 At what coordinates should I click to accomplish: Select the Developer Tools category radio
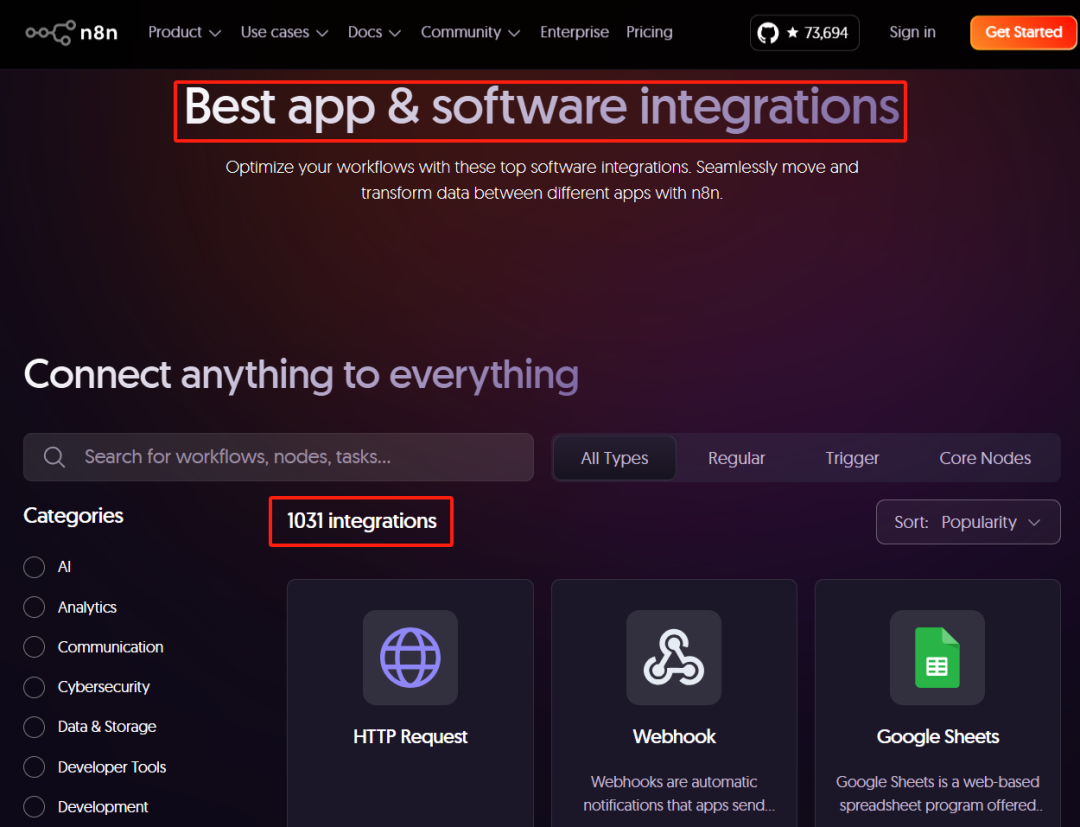click(34, 767)
